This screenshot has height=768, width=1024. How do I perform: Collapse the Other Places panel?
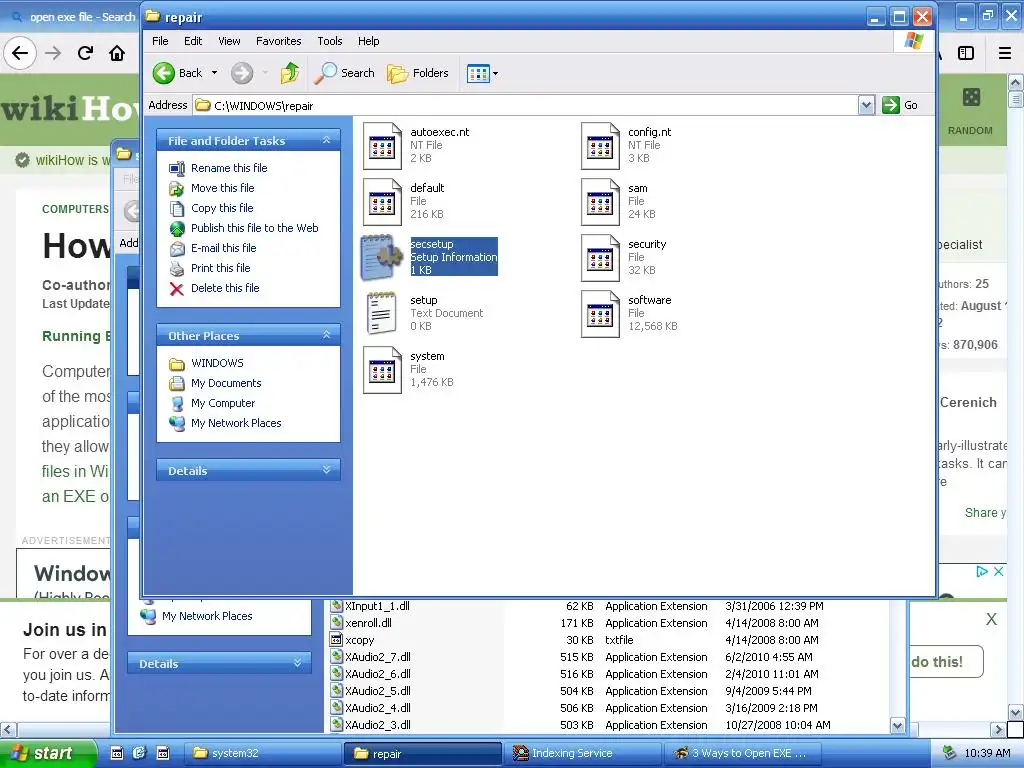pos(327,335)
